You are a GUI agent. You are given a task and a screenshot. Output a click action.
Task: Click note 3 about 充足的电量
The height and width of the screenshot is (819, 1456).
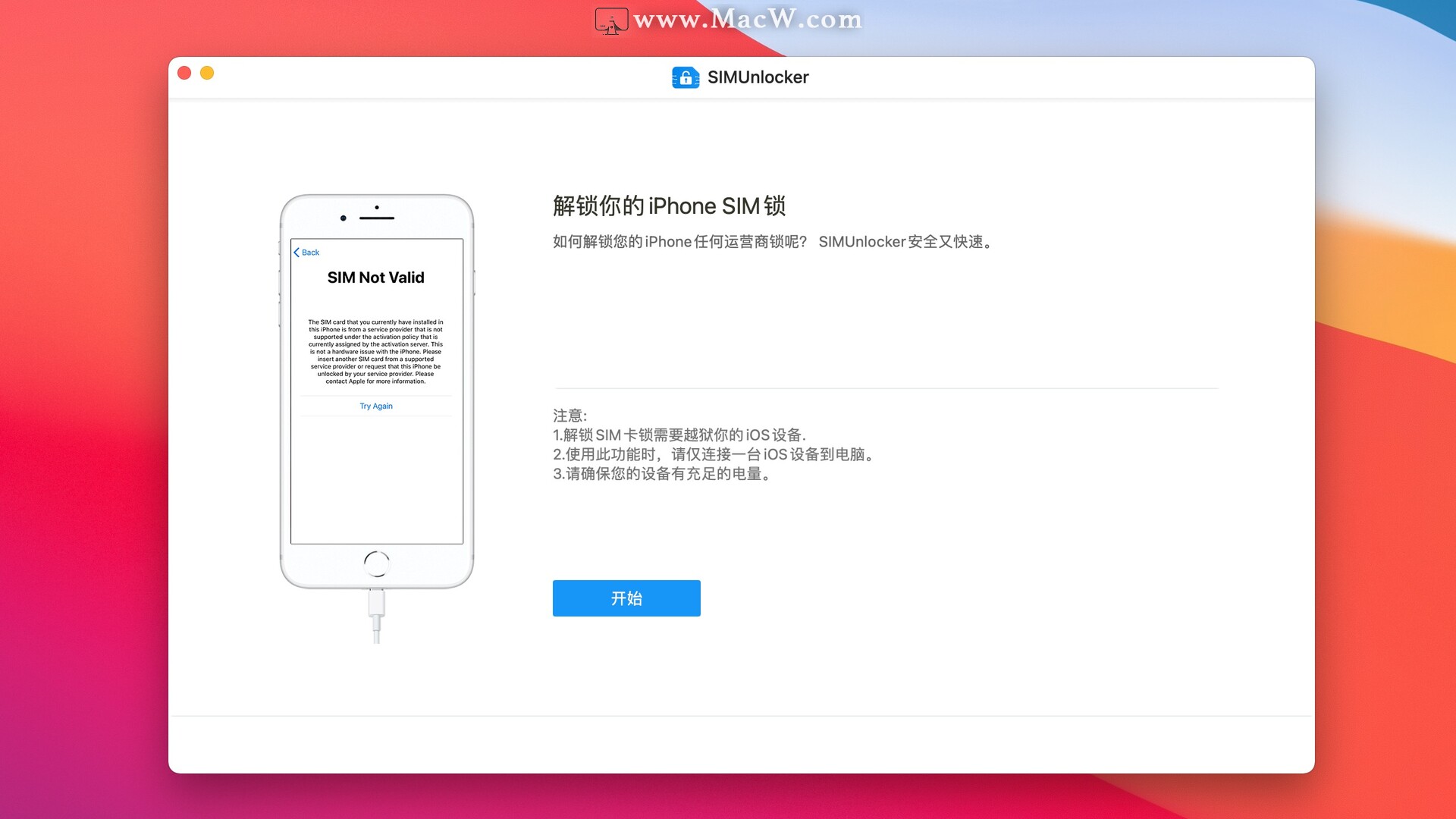click(x=662, y=474)
